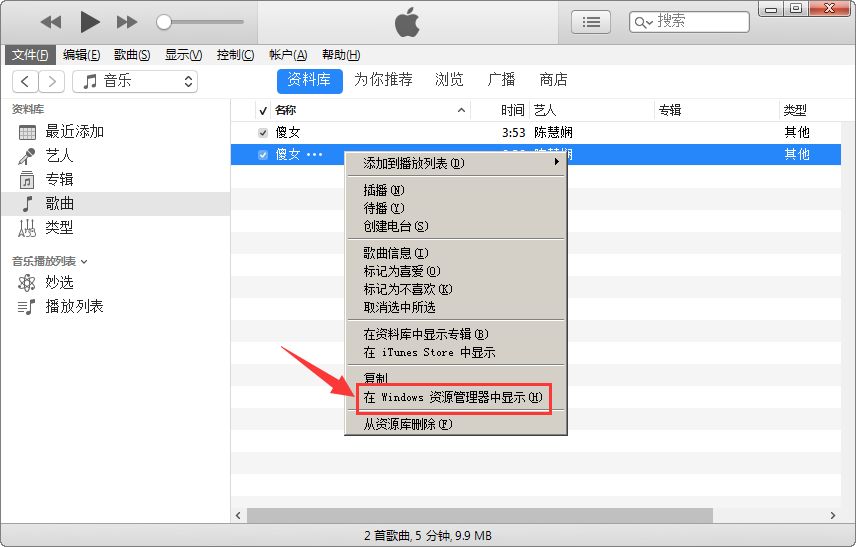Skip to next track with fast-forward icon
The width and height of the screenshot is (856, 547).
127,21
